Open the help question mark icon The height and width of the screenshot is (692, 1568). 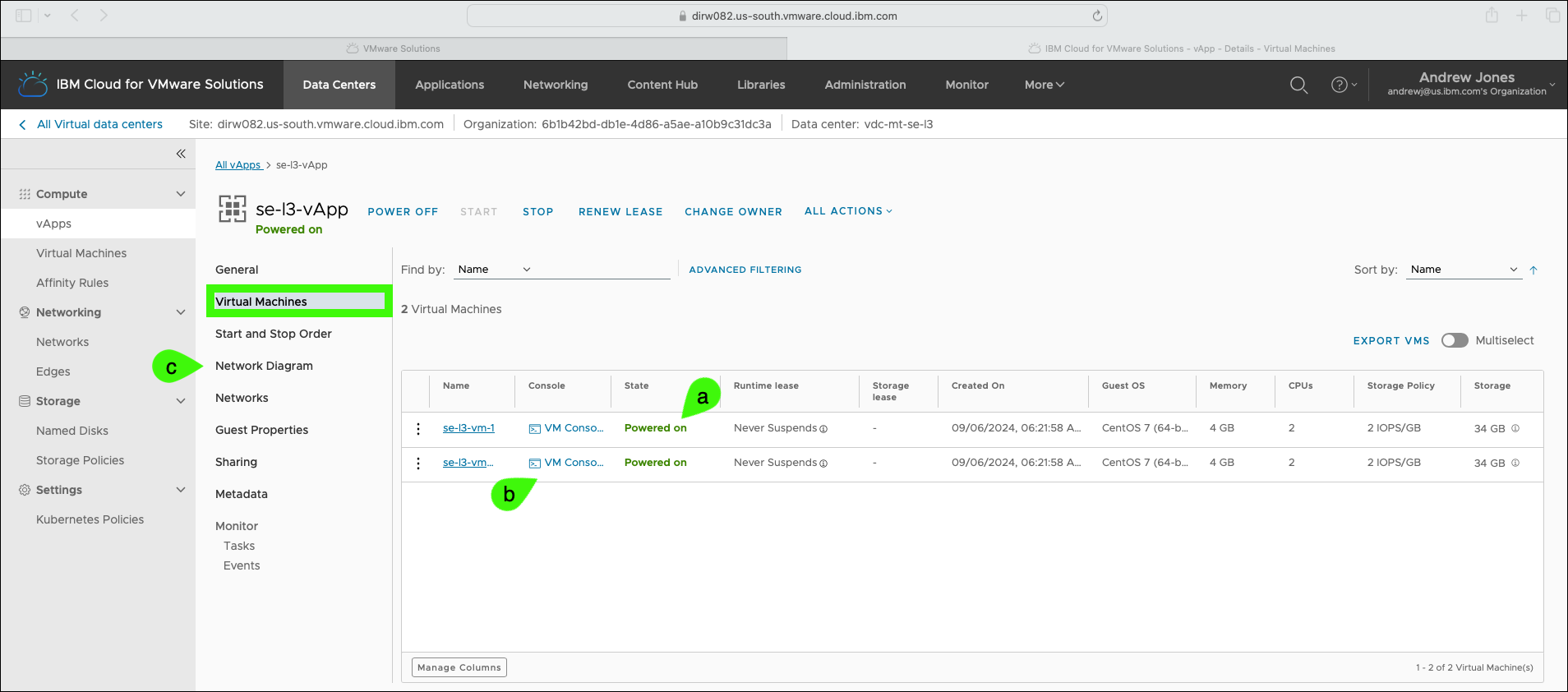[x=1340, y=85]
